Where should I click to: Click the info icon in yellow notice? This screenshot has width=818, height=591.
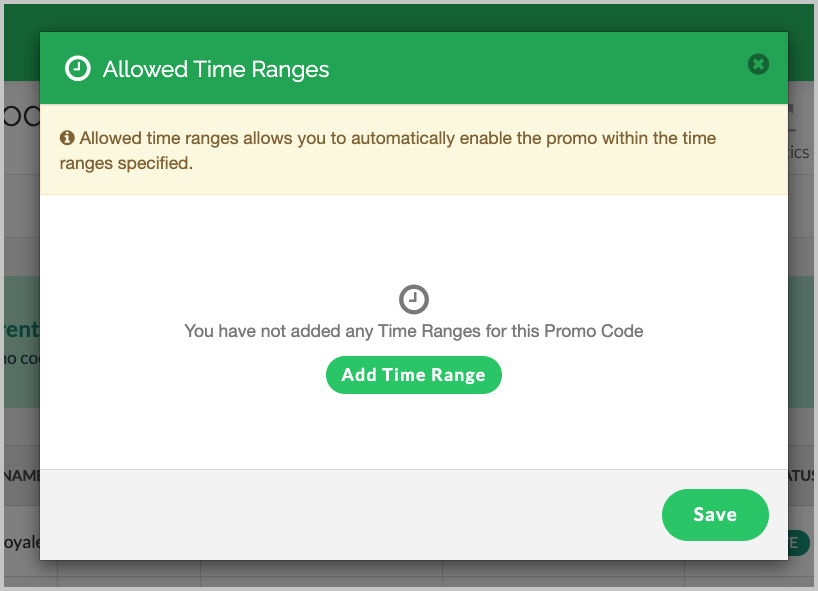point(67,138)
